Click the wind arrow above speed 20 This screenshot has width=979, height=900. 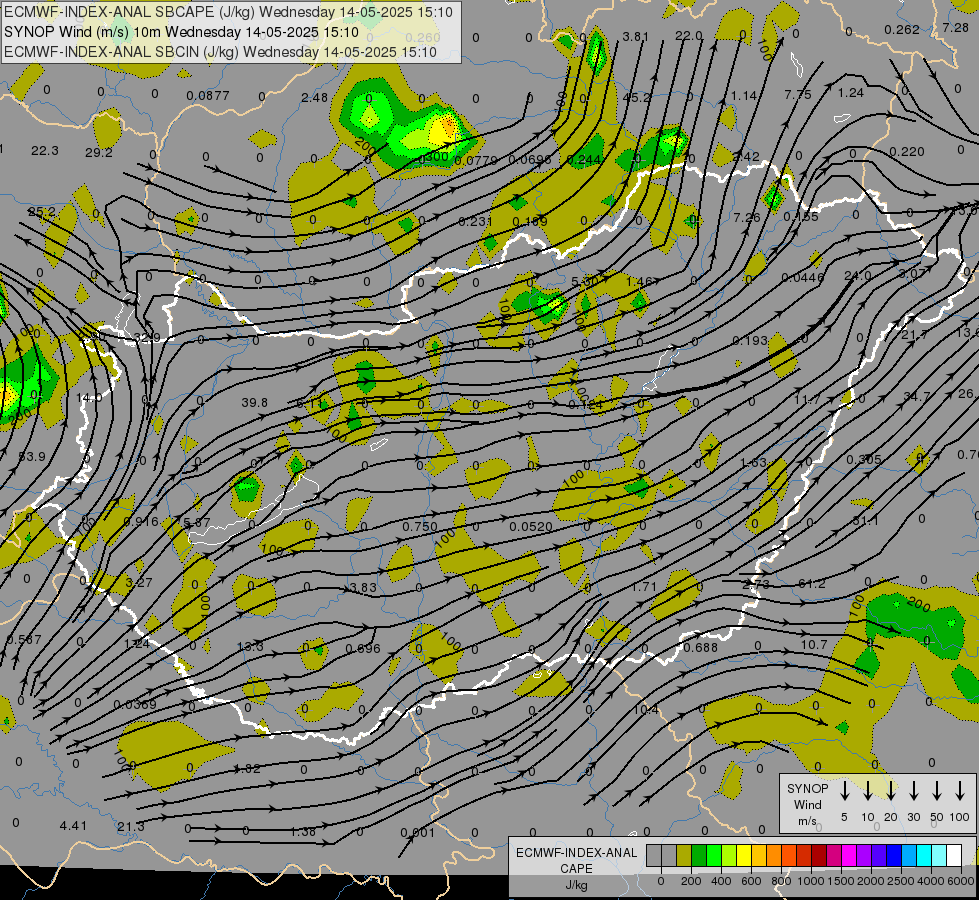(890, 791)
